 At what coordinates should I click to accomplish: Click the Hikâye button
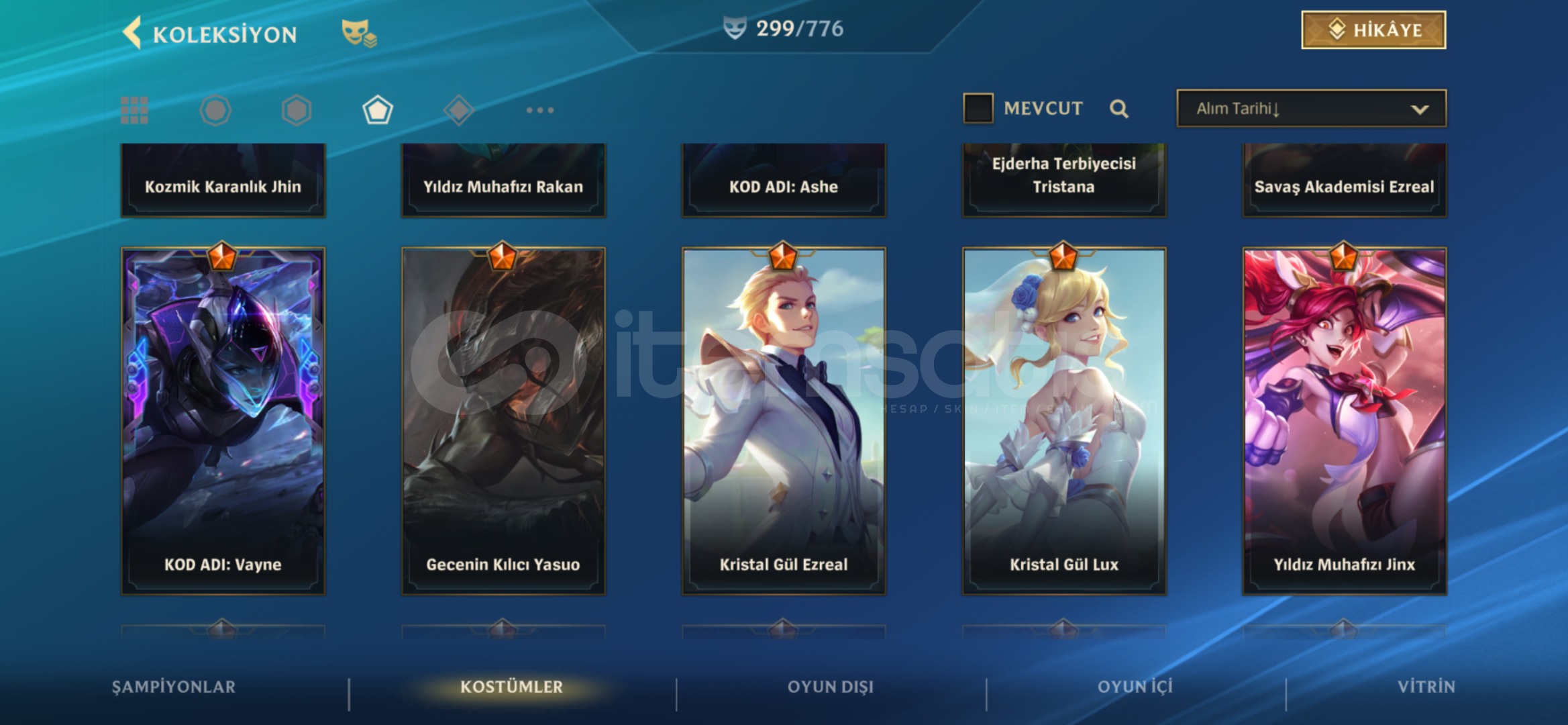point(1373,30)
